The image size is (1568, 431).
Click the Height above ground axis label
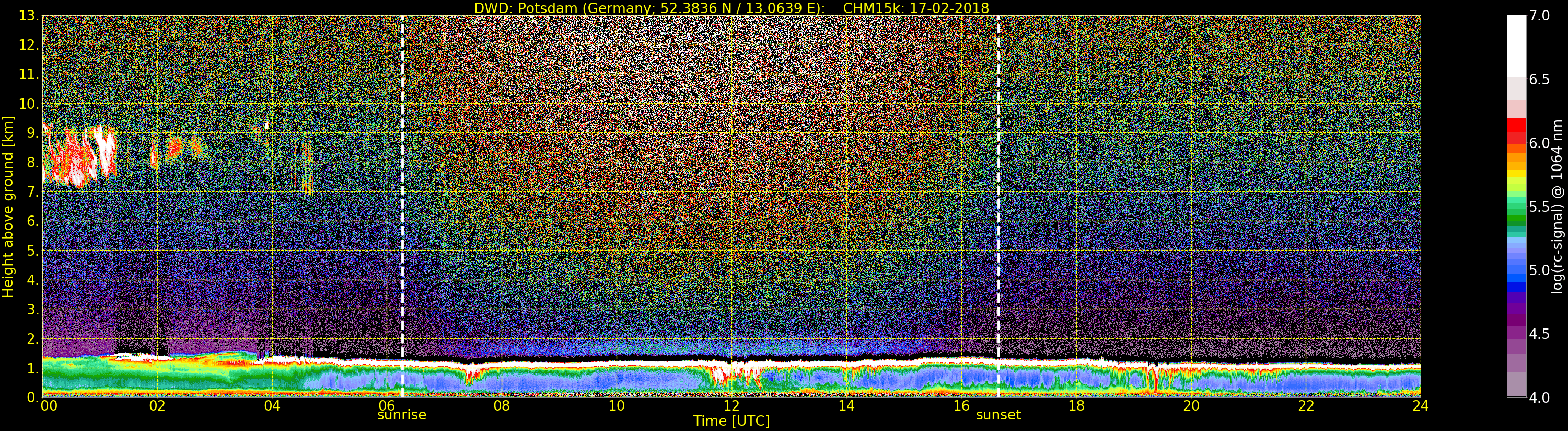(x=8, y=206)
